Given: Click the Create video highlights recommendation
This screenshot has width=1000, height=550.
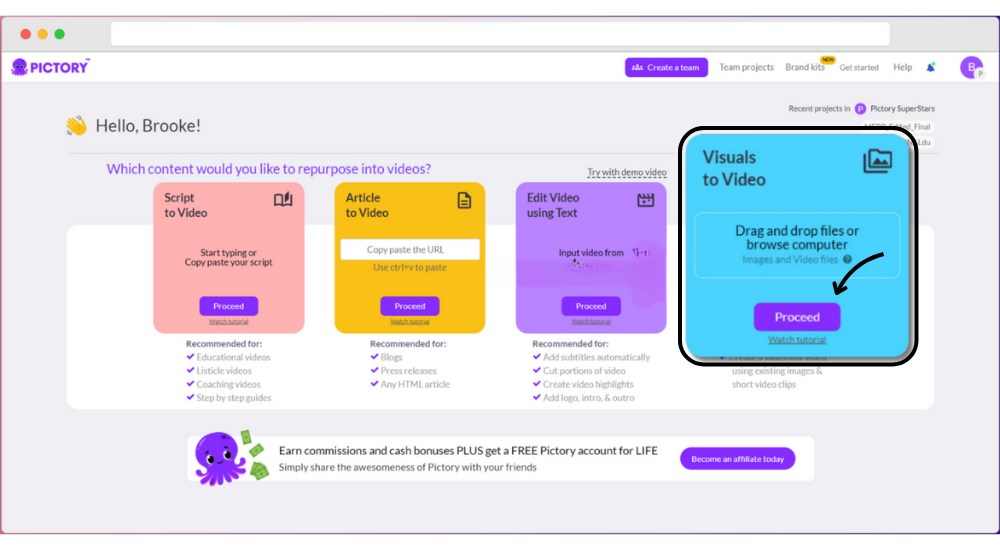Looking at the screenshot, I should 587,384.
